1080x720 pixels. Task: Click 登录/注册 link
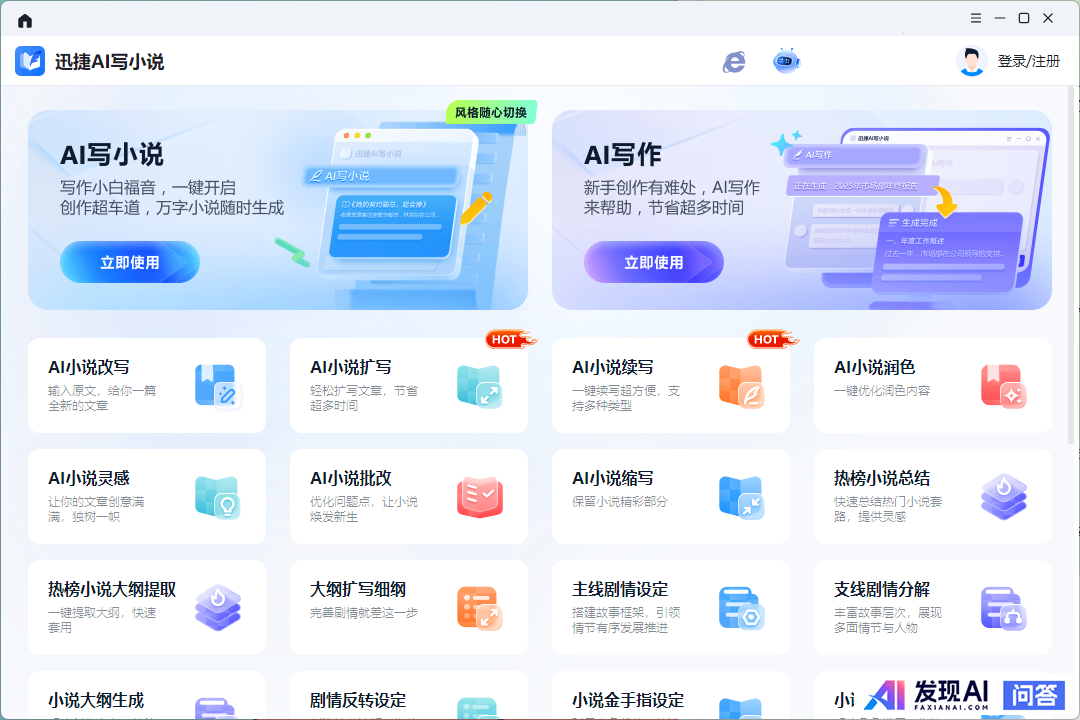[1028, 61]
